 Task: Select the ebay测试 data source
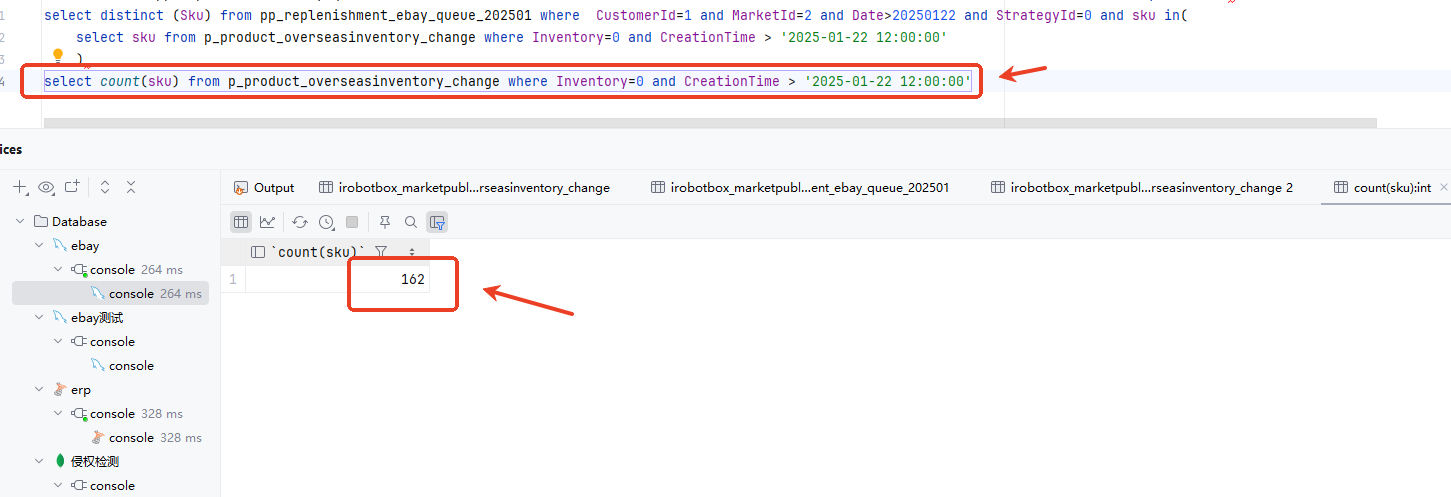pyautogui.click(x=88, y=317)
